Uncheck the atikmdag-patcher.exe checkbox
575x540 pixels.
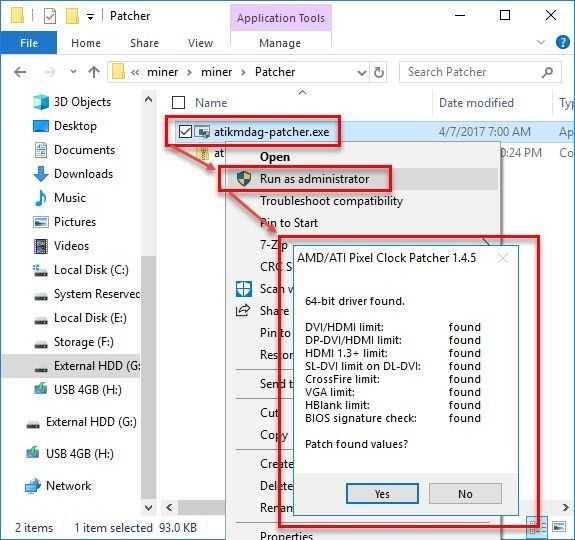185,132
